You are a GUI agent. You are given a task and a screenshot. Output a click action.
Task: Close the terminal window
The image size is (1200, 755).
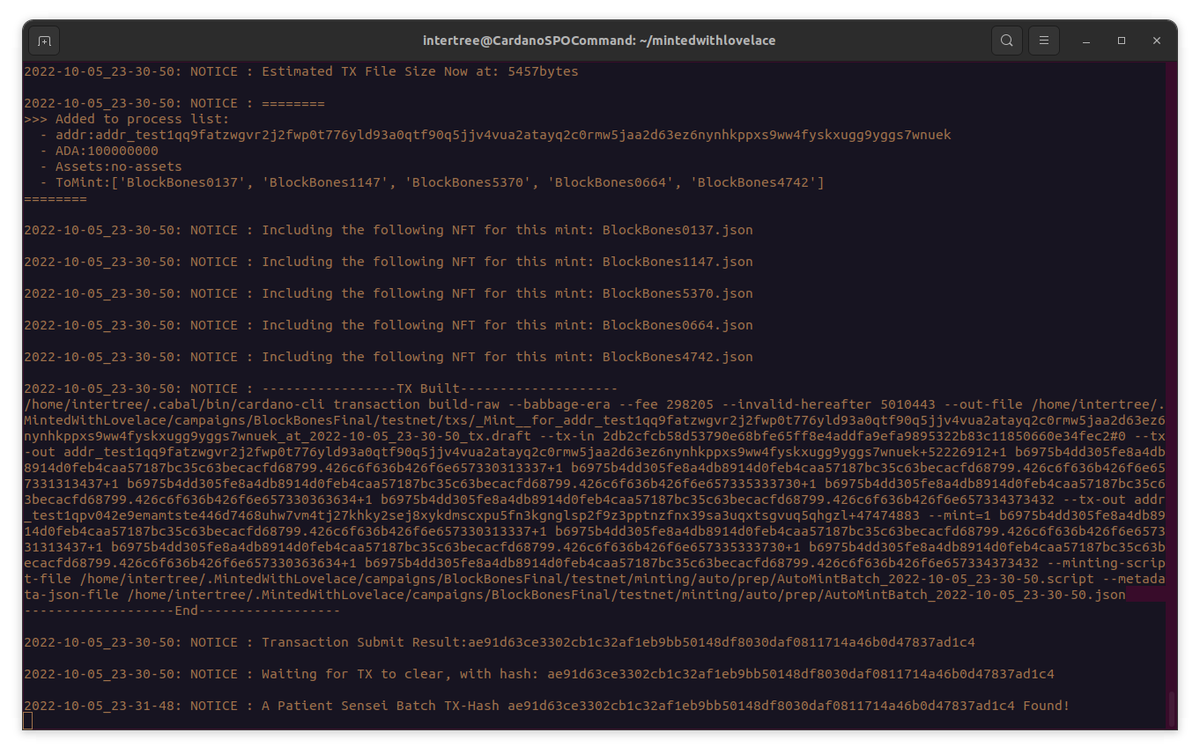pyautogui.click(x=1157, y=41)
